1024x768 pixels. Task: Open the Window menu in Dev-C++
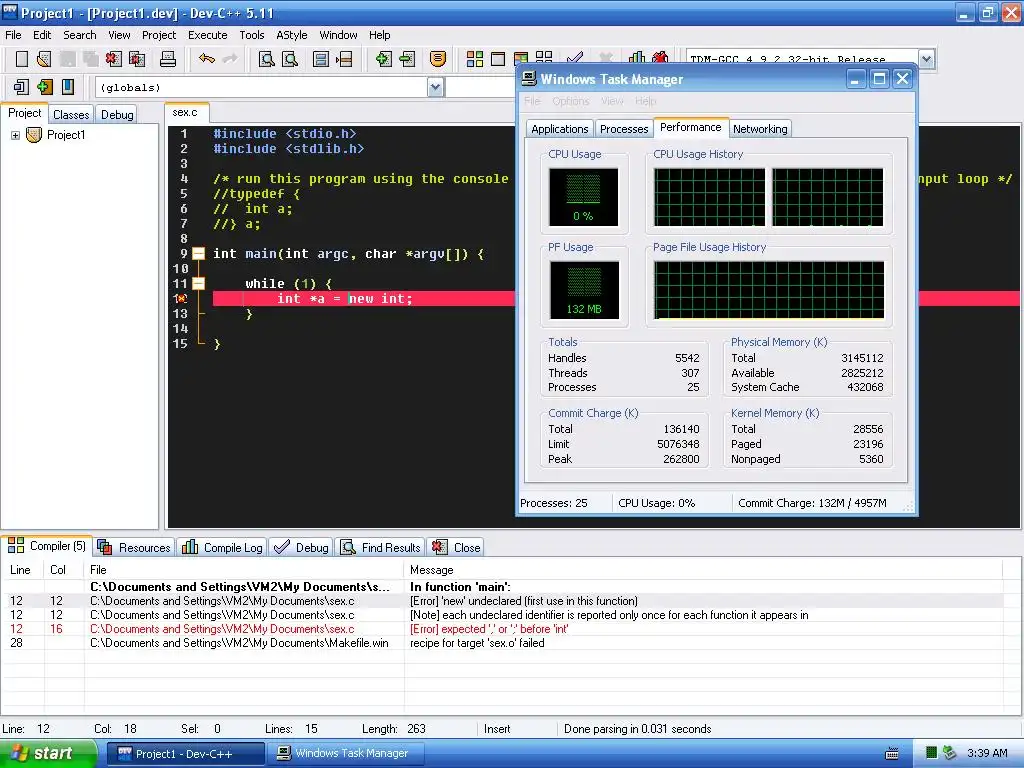pyautogui.click(x=338, y=35)
